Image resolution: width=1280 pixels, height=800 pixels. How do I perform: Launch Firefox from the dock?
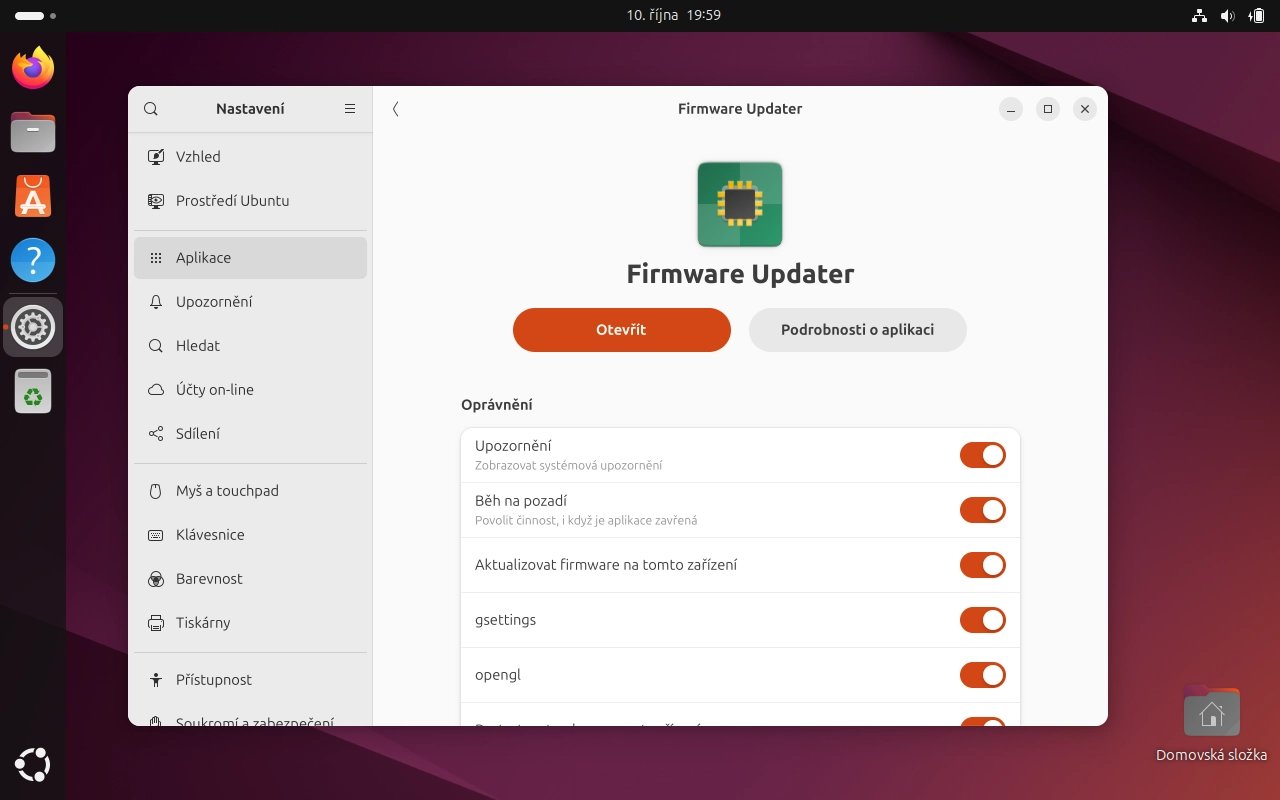click(x=33, y=68)
